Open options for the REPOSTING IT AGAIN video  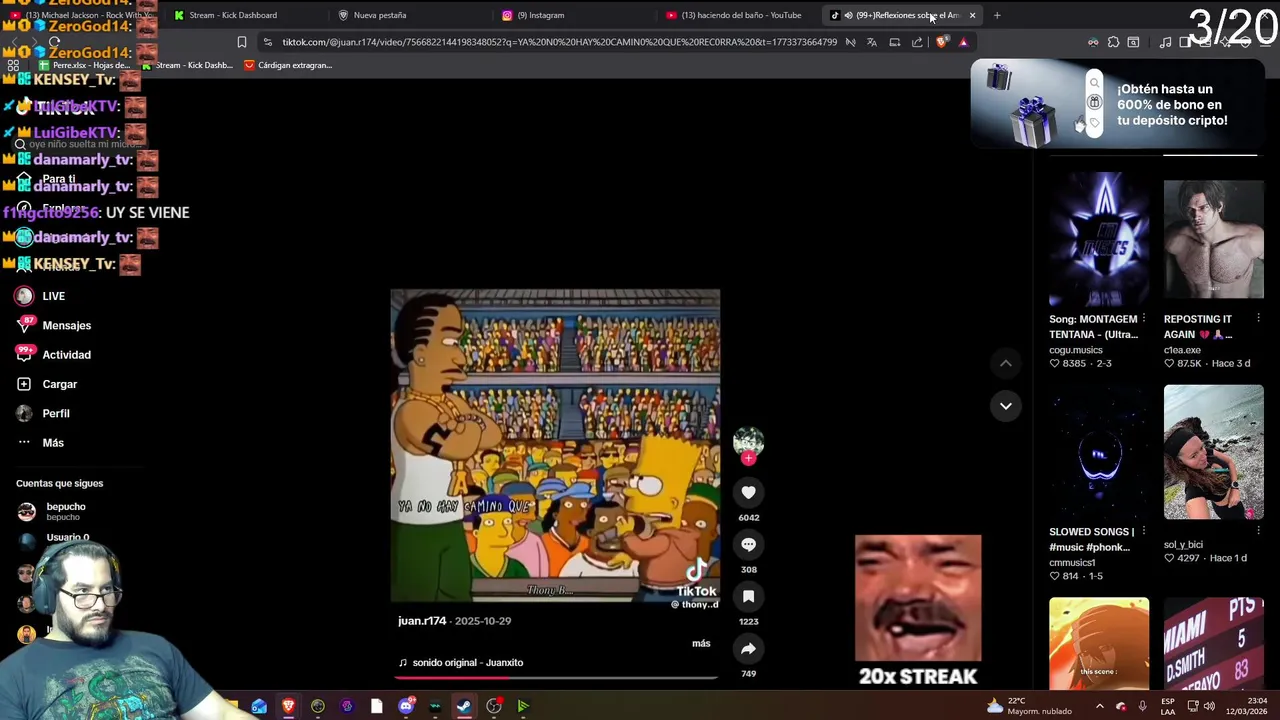pyautogui.click(x=1258, y=319)
